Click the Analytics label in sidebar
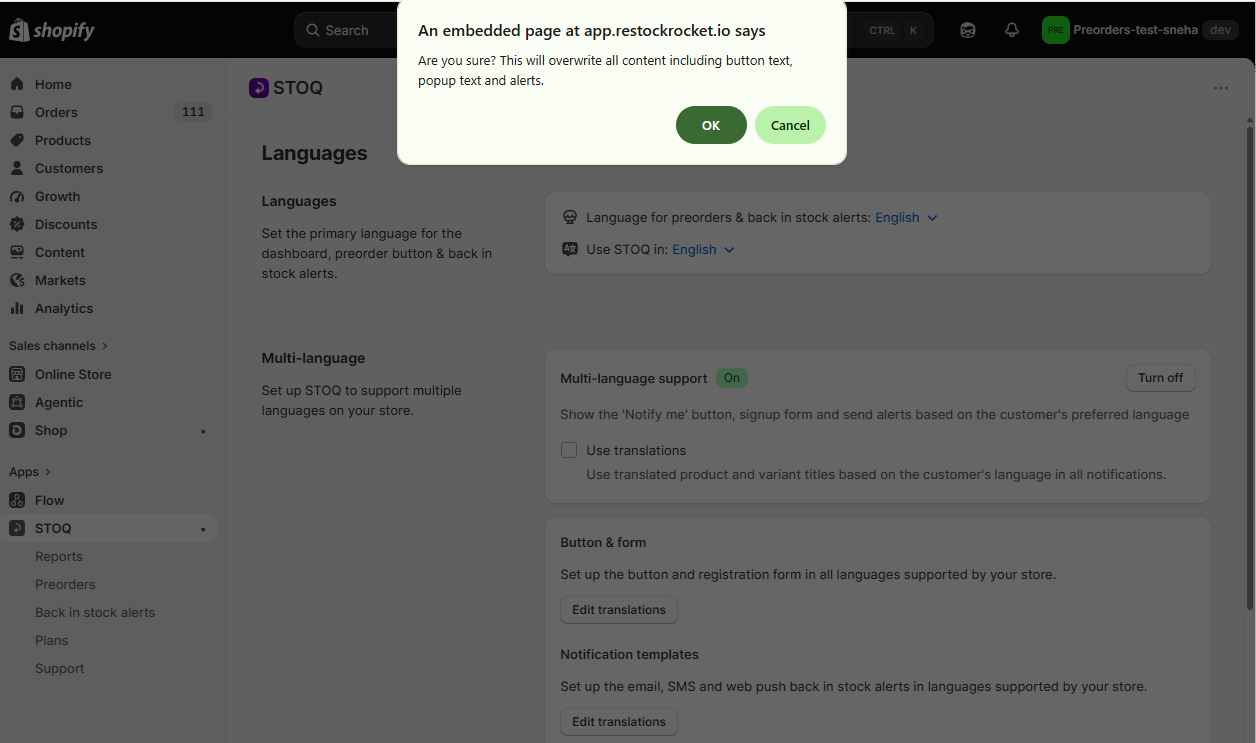 pyautogui.click(x=64, y=308)
